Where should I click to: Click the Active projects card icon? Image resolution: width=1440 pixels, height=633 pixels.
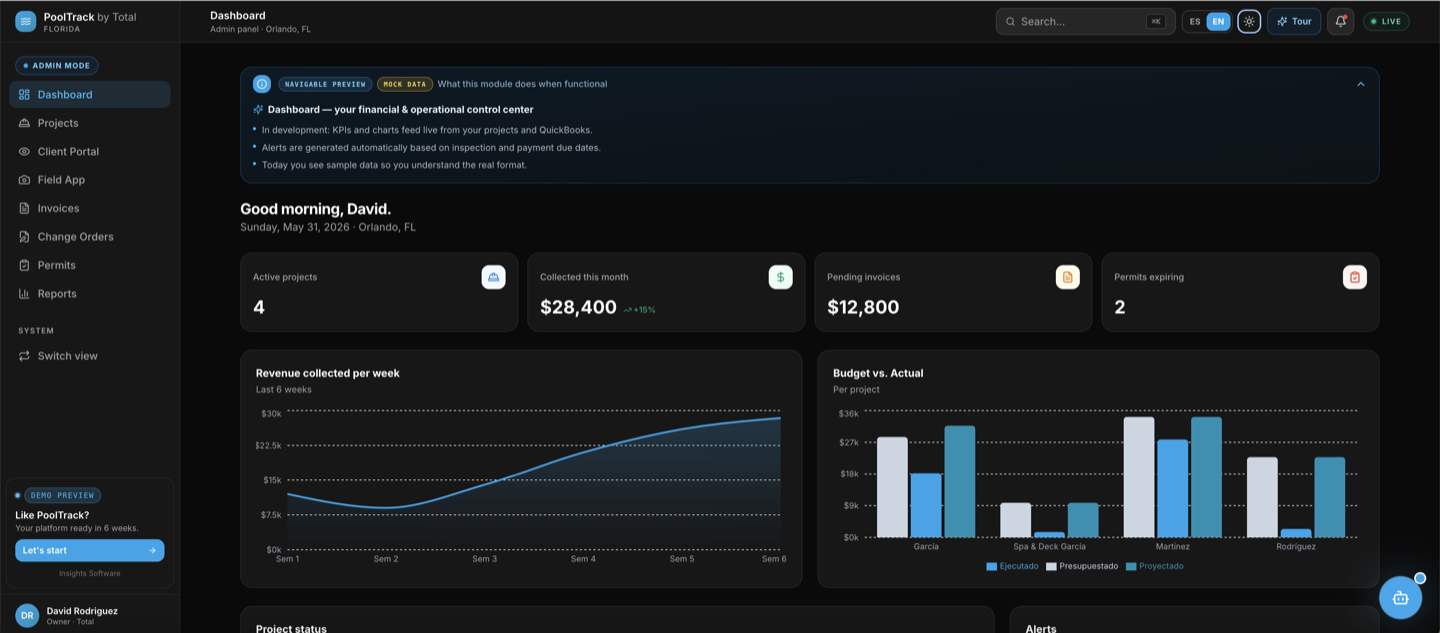(493, 277)
